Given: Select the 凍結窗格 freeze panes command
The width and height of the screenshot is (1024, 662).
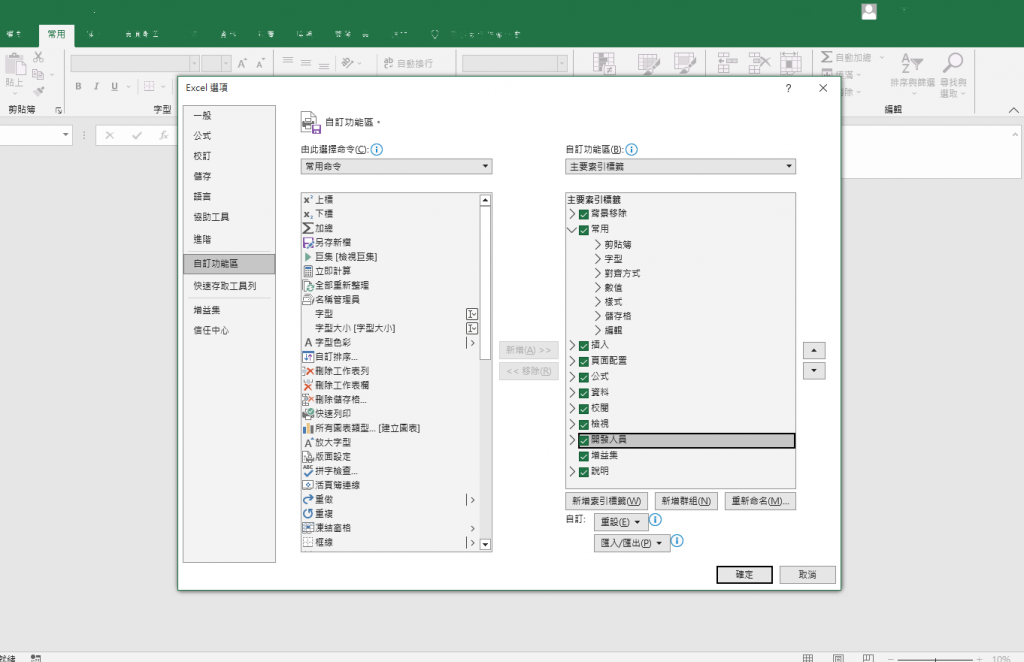Looking at the screenshot, I should coord(327,528).
